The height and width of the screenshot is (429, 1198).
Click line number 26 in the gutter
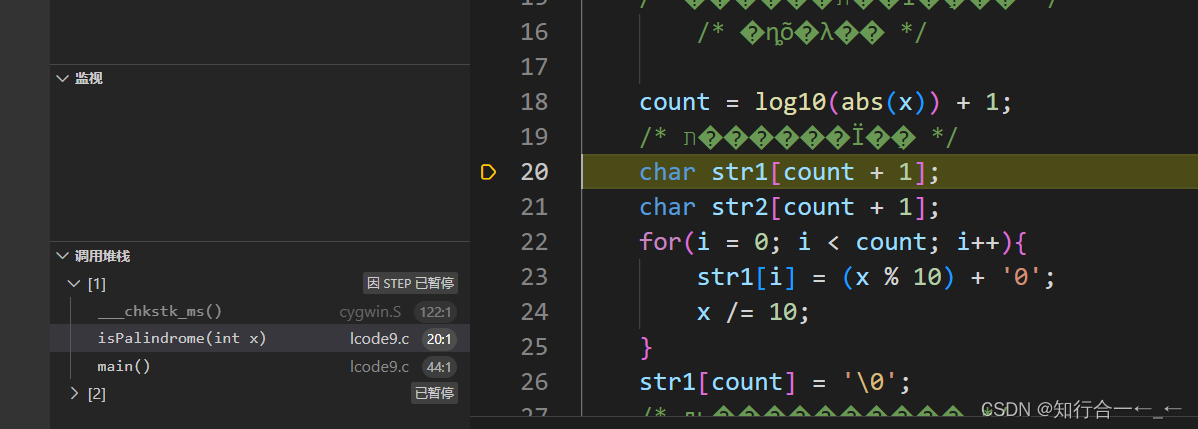[x=534, y=382]
